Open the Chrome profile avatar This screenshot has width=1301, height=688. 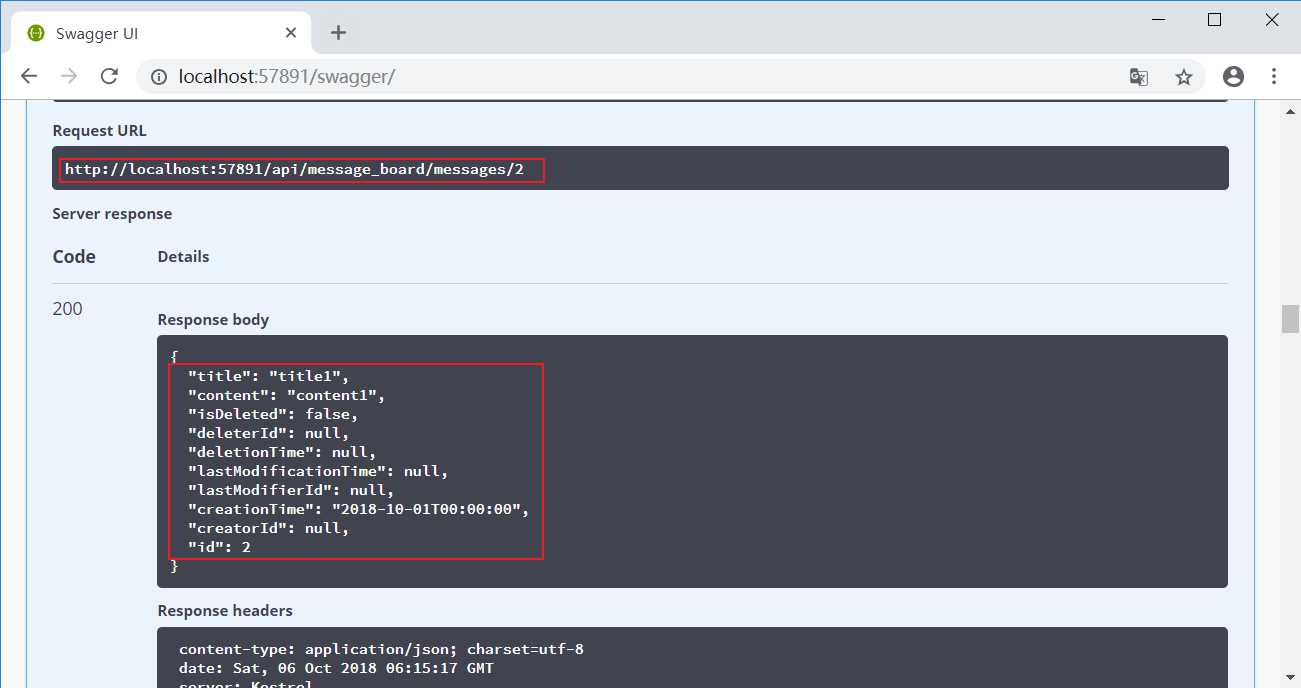[1233, 76]
